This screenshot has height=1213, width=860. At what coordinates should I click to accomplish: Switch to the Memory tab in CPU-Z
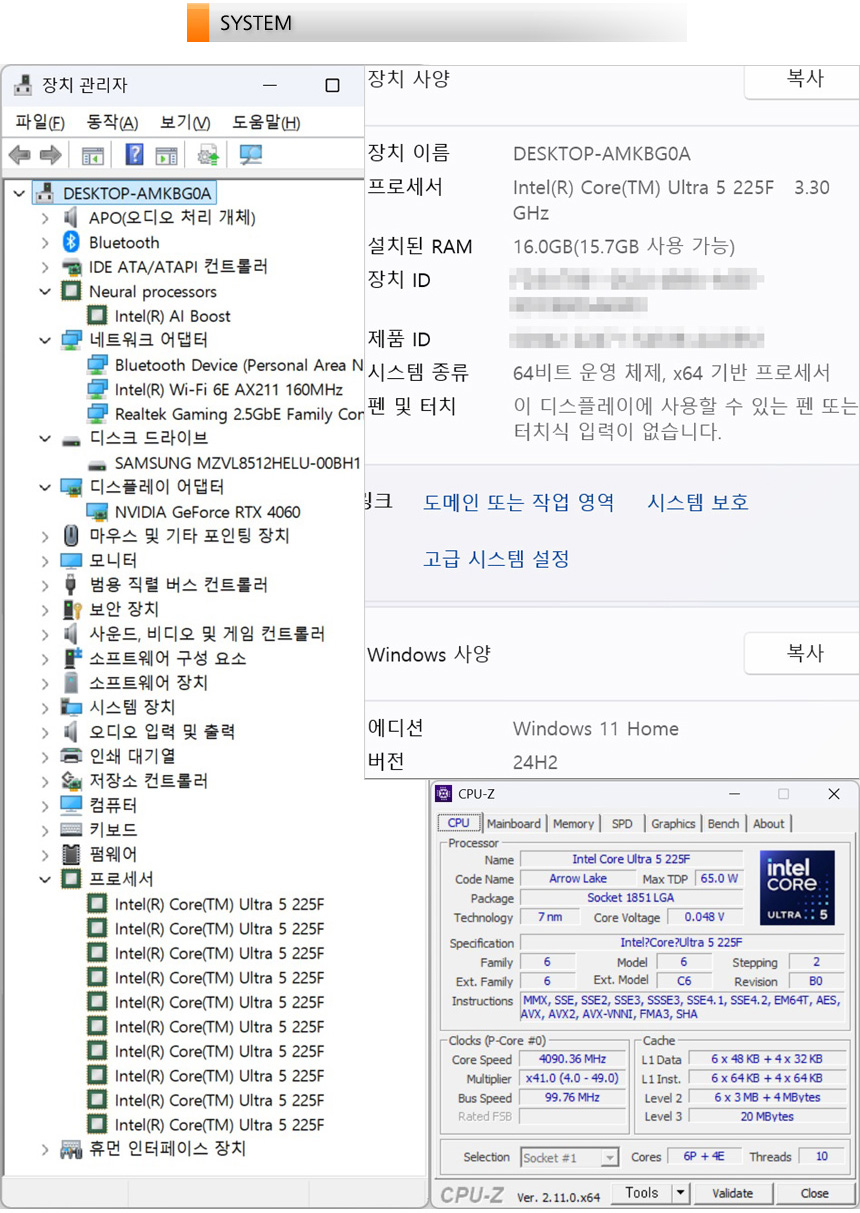tap(573, 824)
